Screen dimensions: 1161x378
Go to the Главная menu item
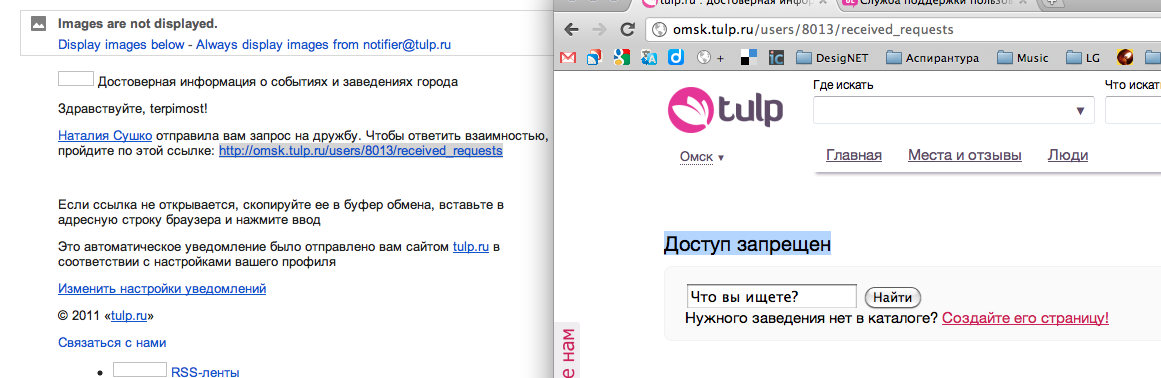click(854, 155)
